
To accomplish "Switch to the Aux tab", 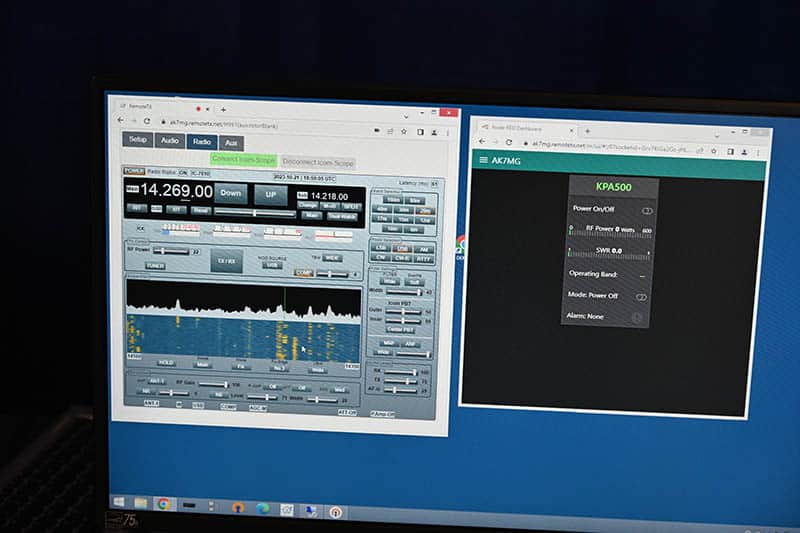I will click(231, 143).
